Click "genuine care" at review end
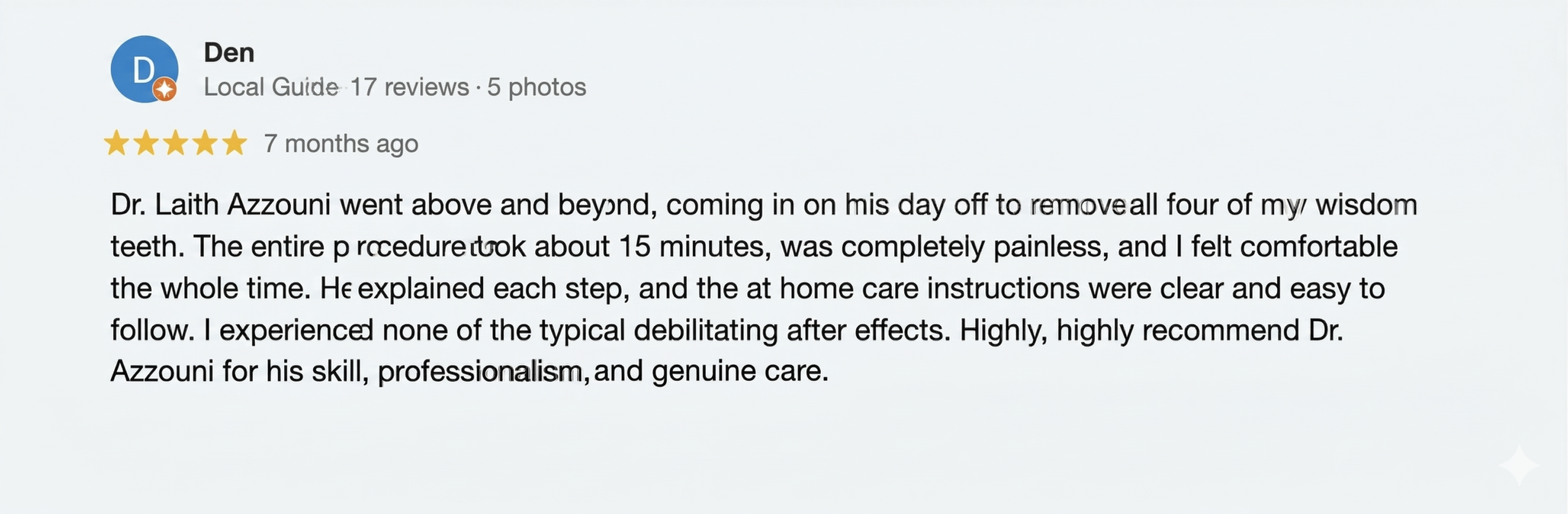The height and width of the screenshot is (514, 1568). click(x=740, y=372)
